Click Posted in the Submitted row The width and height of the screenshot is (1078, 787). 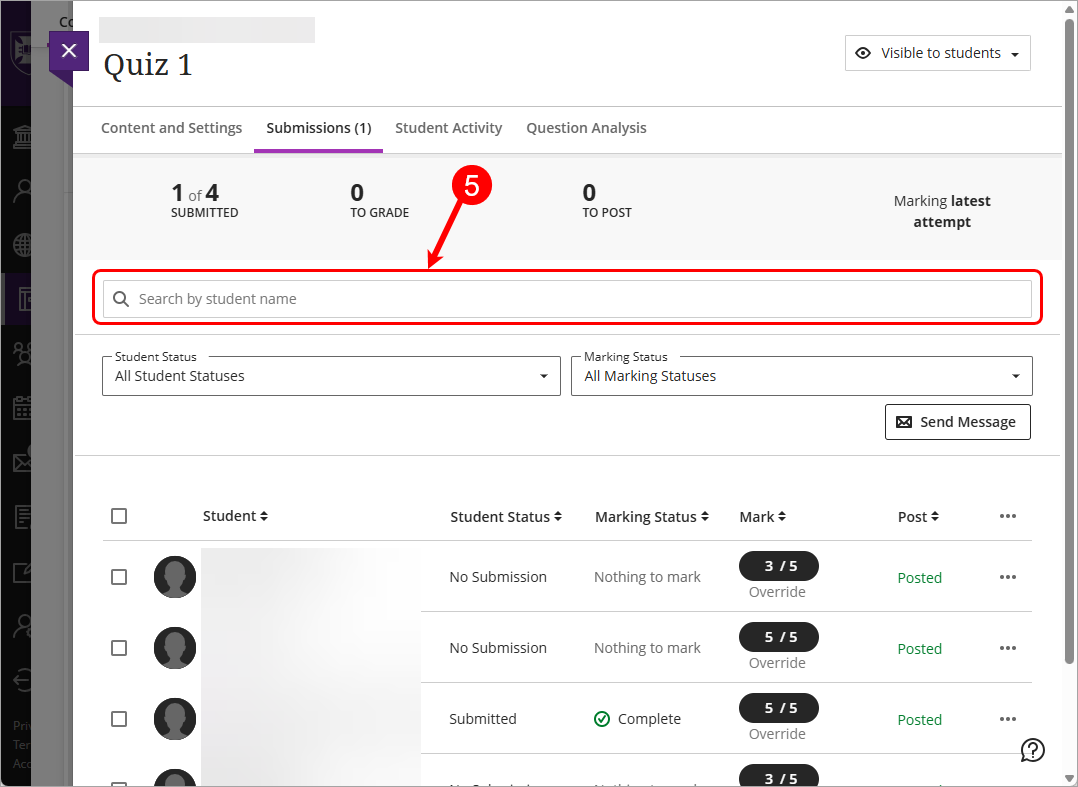click(919, 720)
